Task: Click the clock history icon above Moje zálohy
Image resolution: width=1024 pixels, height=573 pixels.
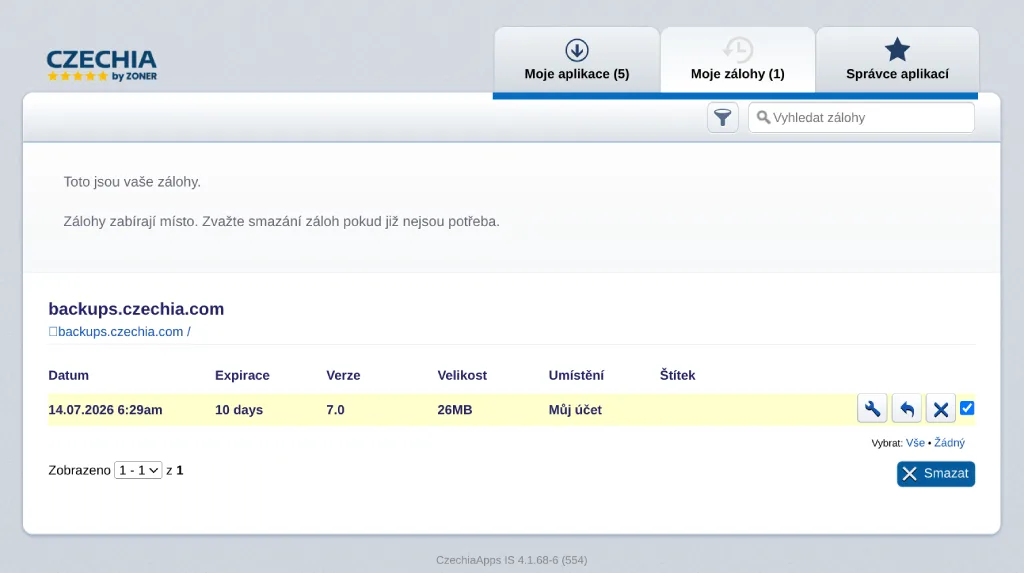Action: click(737, 50)
